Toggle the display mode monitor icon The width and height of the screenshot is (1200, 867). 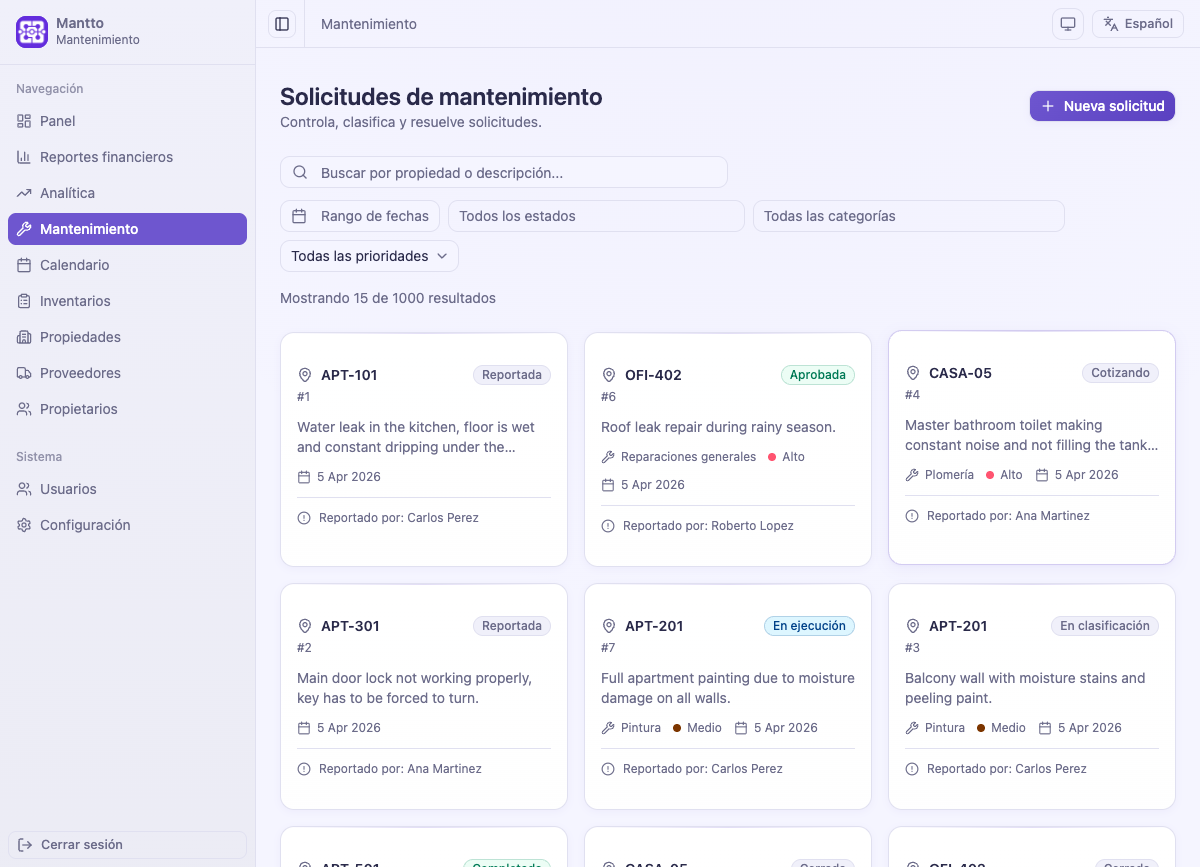(x=1067, y=23)
